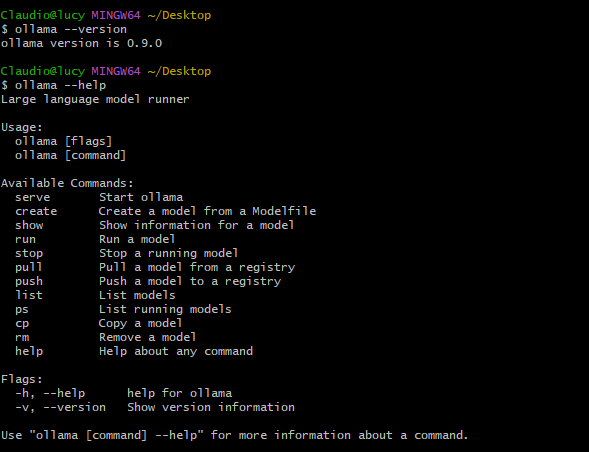
Task: Click the "Large language model runner" text
Action: 95,100
